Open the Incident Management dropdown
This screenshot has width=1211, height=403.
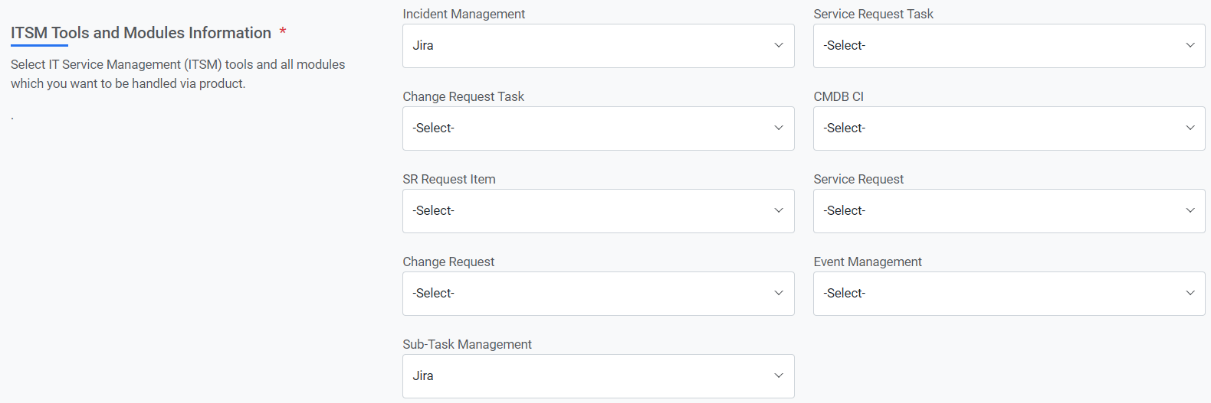click(x=598, y=46)
